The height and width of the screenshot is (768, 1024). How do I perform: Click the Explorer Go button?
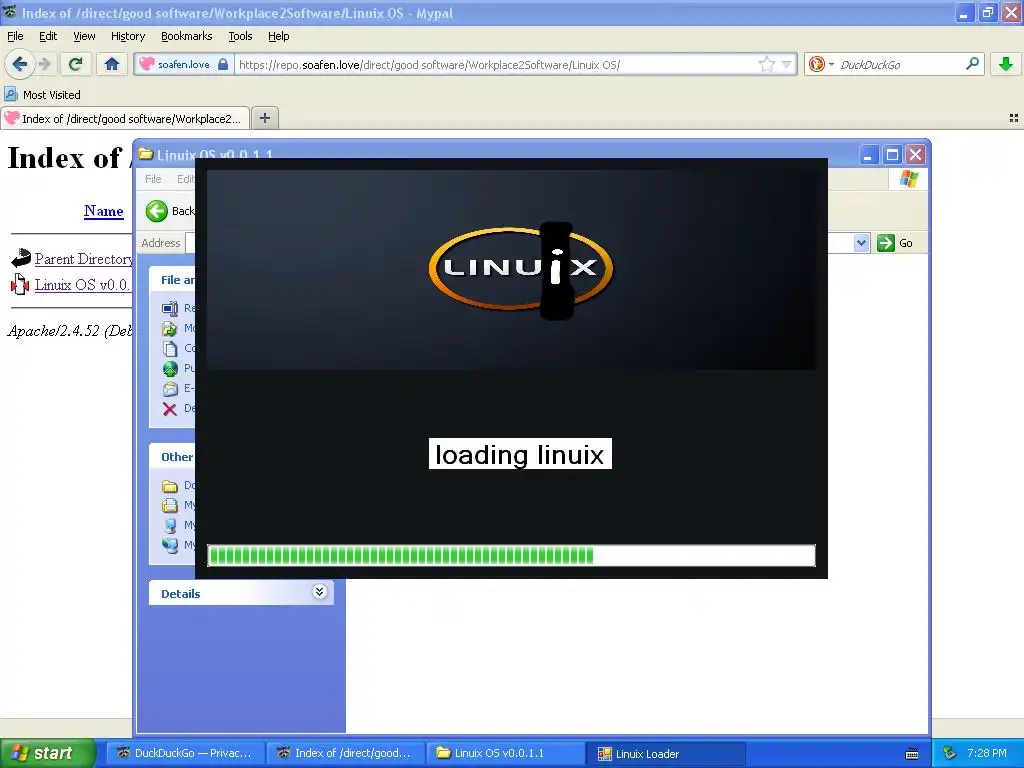coord(895,243)
